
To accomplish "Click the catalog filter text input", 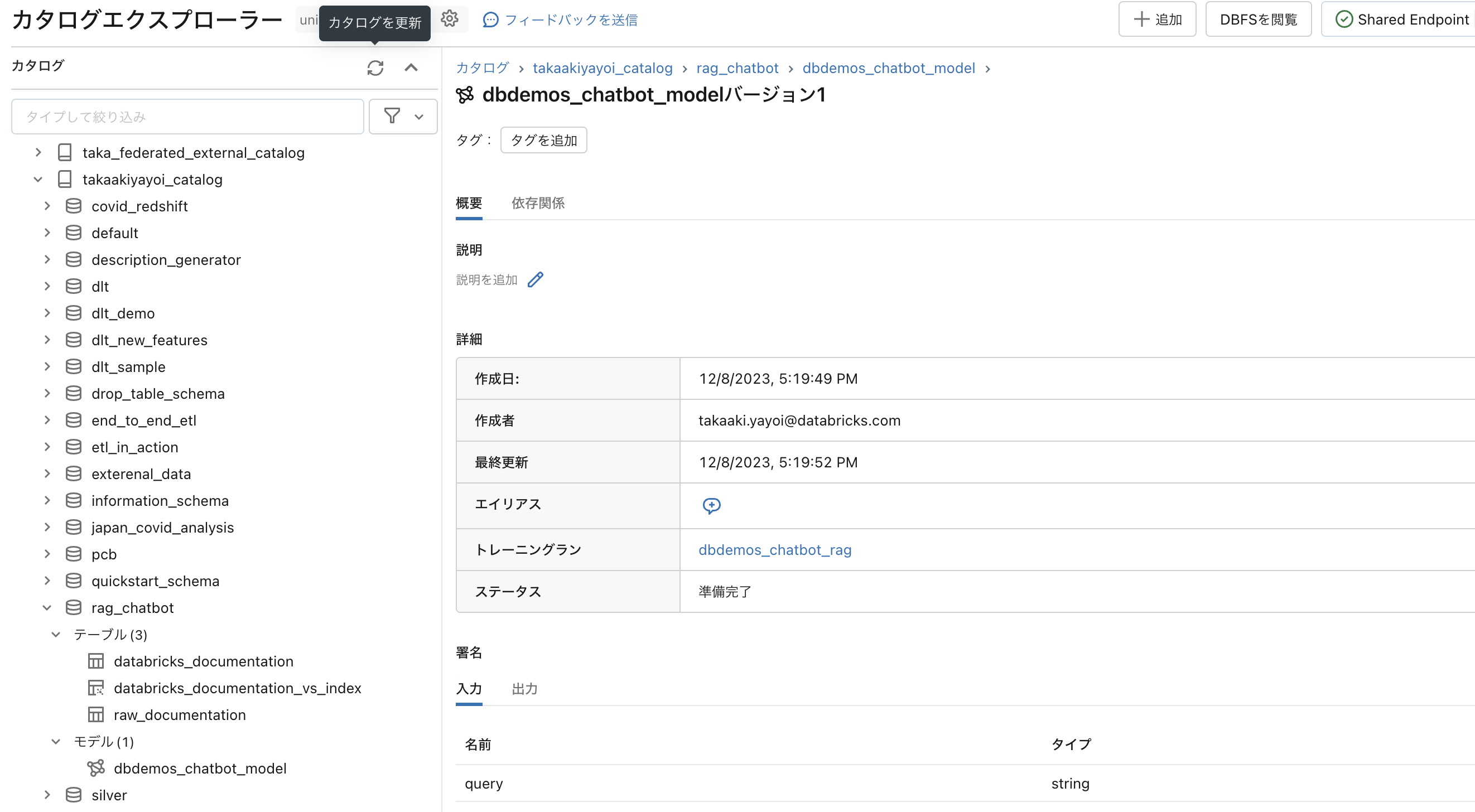I will click(x=188, y=117).
